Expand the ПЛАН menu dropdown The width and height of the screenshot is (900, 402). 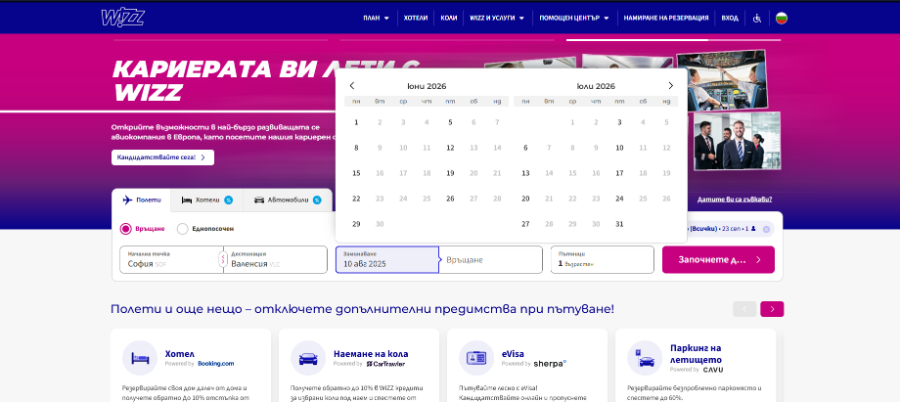376,18
